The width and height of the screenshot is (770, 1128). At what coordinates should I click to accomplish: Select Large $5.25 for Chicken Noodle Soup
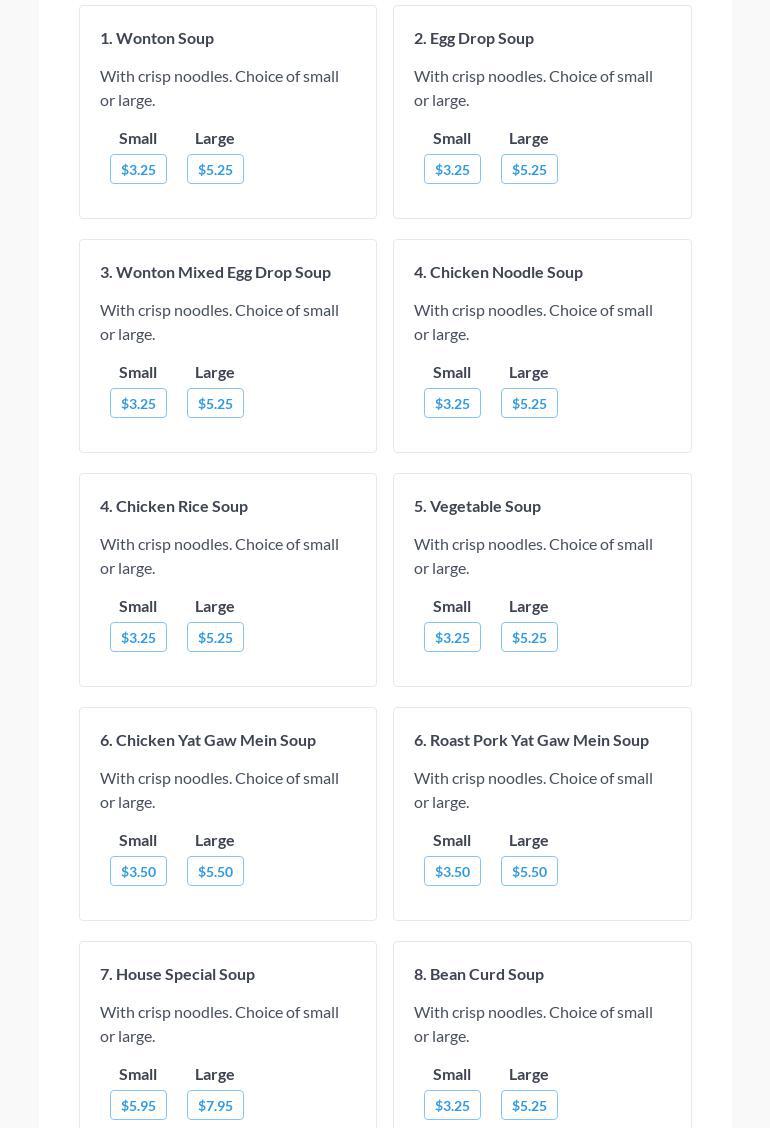pyautogui.click(x=529, y=403)
